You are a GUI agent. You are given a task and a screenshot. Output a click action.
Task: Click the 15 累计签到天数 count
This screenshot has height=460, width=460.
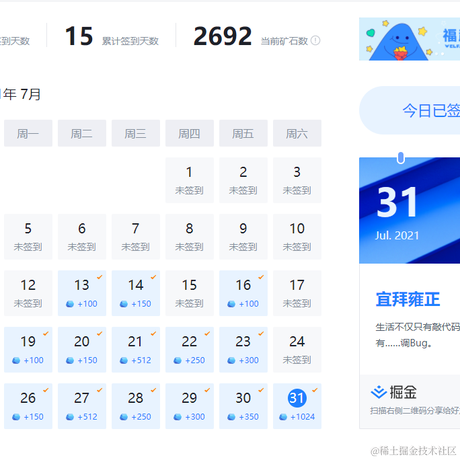79,36
